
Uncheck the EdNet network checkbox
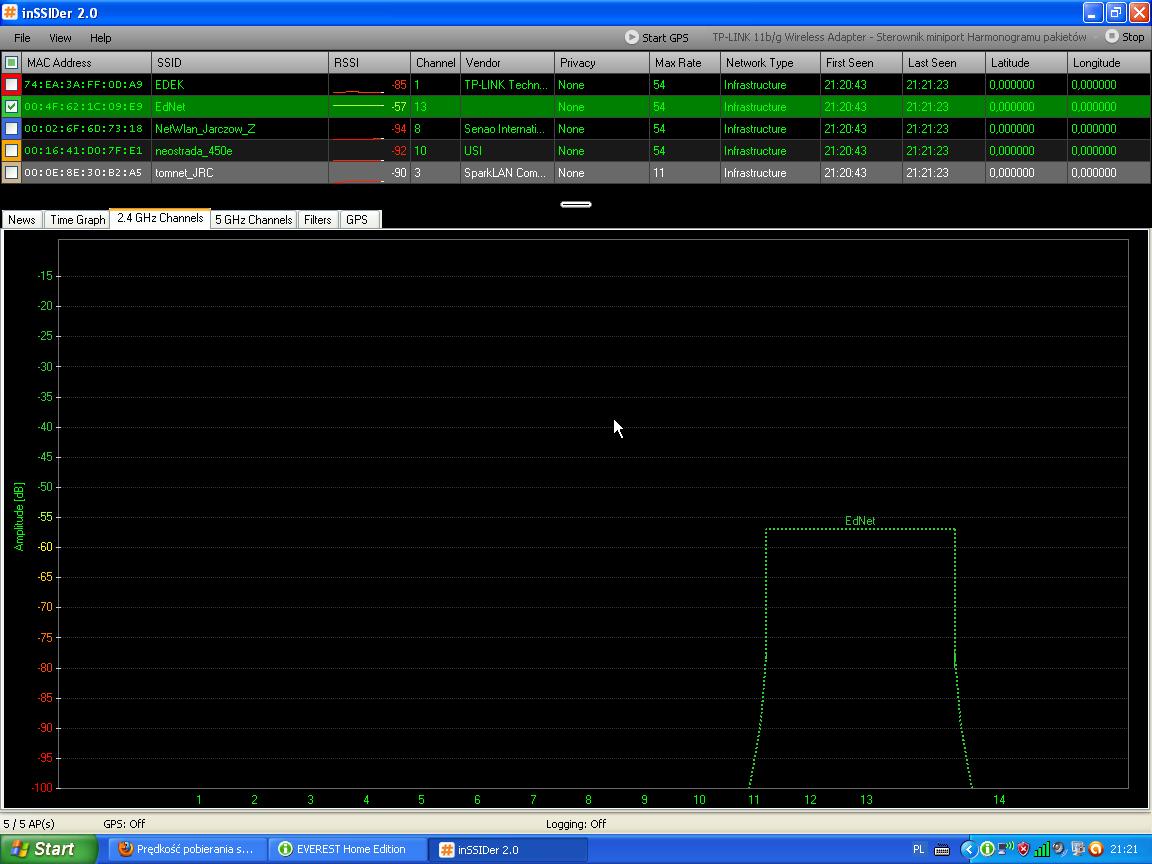[11, 107]
